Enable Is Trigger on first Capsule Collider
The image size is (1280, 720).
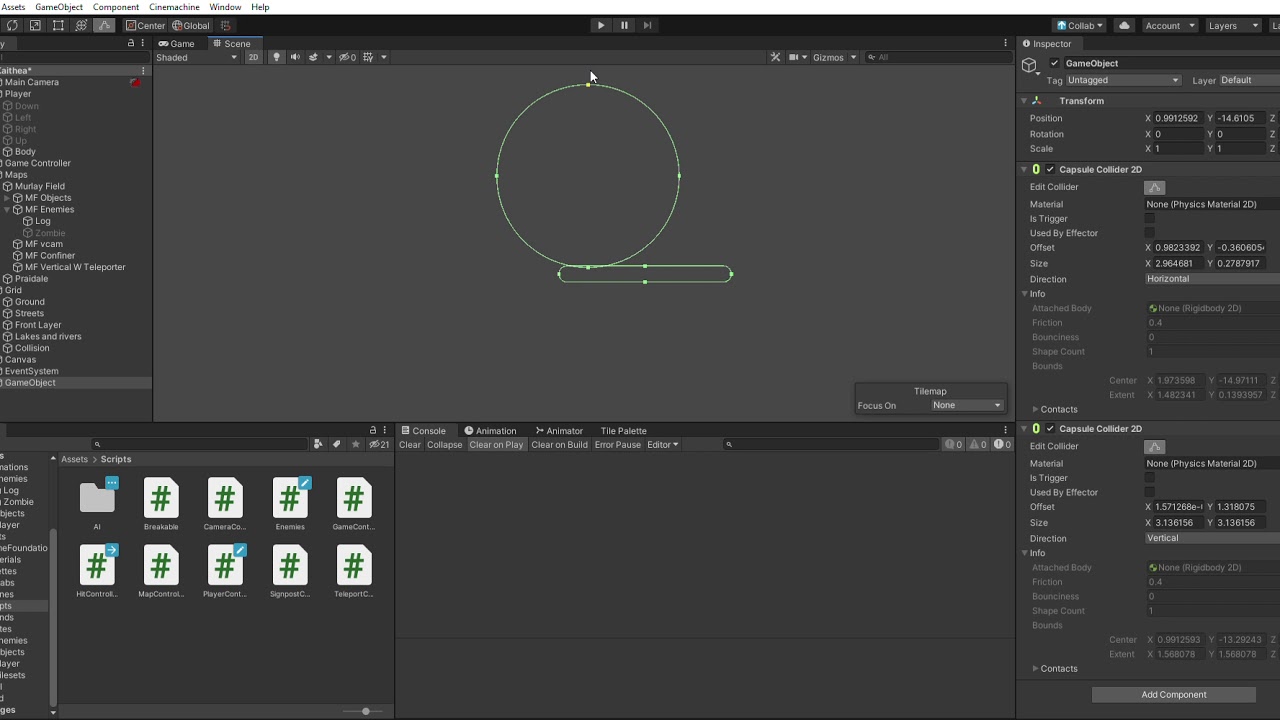[1150, 219]
